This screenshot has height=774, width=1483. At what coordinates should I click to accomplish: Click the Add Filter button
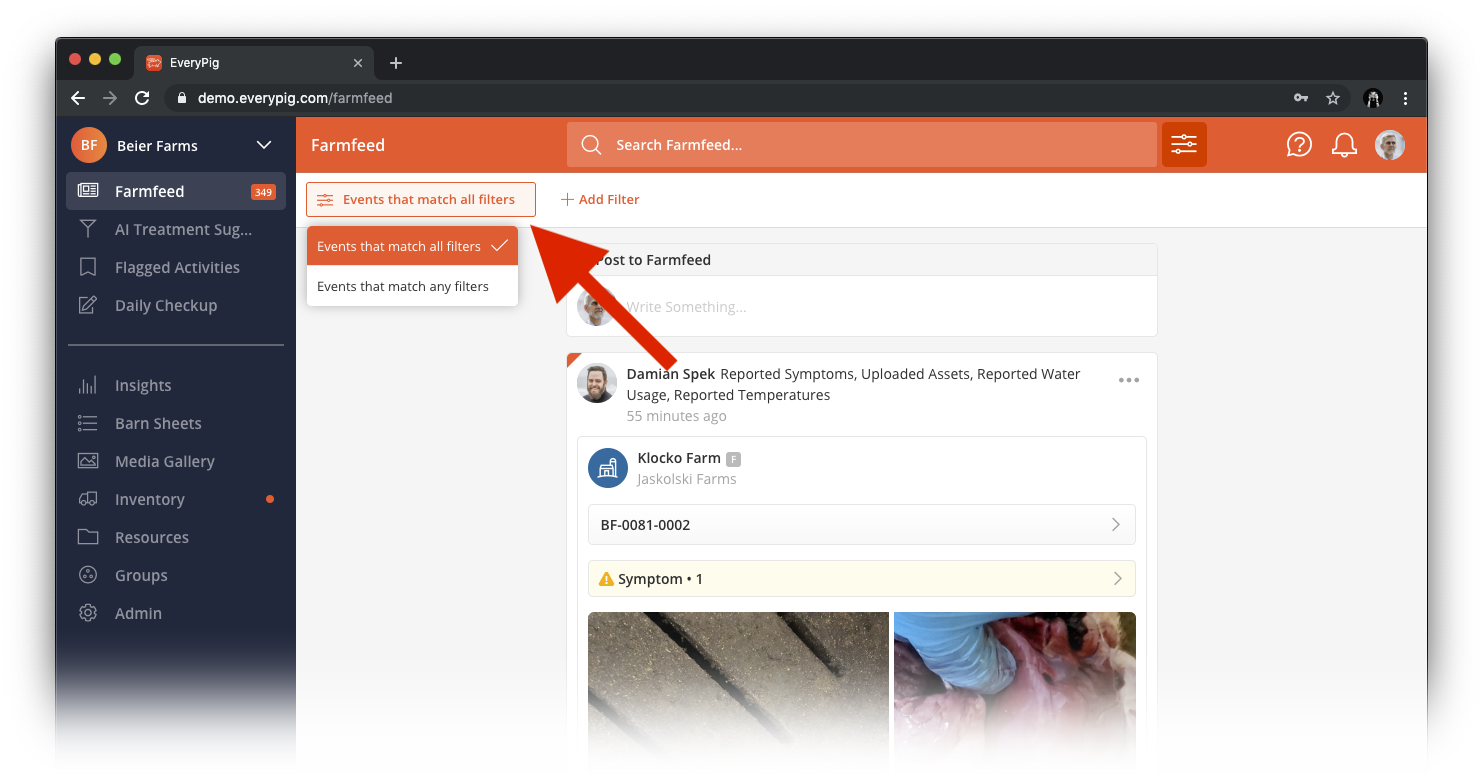pyautogui.click(x=600, y=199)
